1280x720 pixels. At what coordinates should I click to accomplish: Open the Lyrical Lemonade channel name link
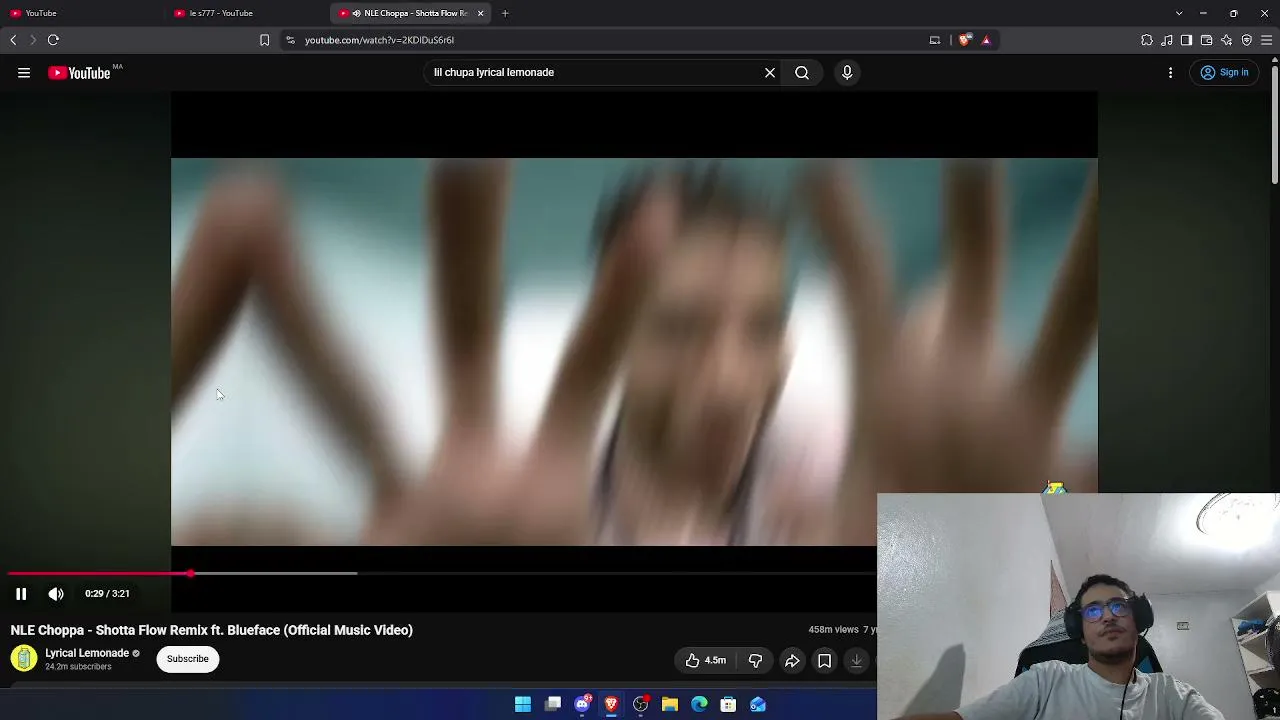click(87, 653)
